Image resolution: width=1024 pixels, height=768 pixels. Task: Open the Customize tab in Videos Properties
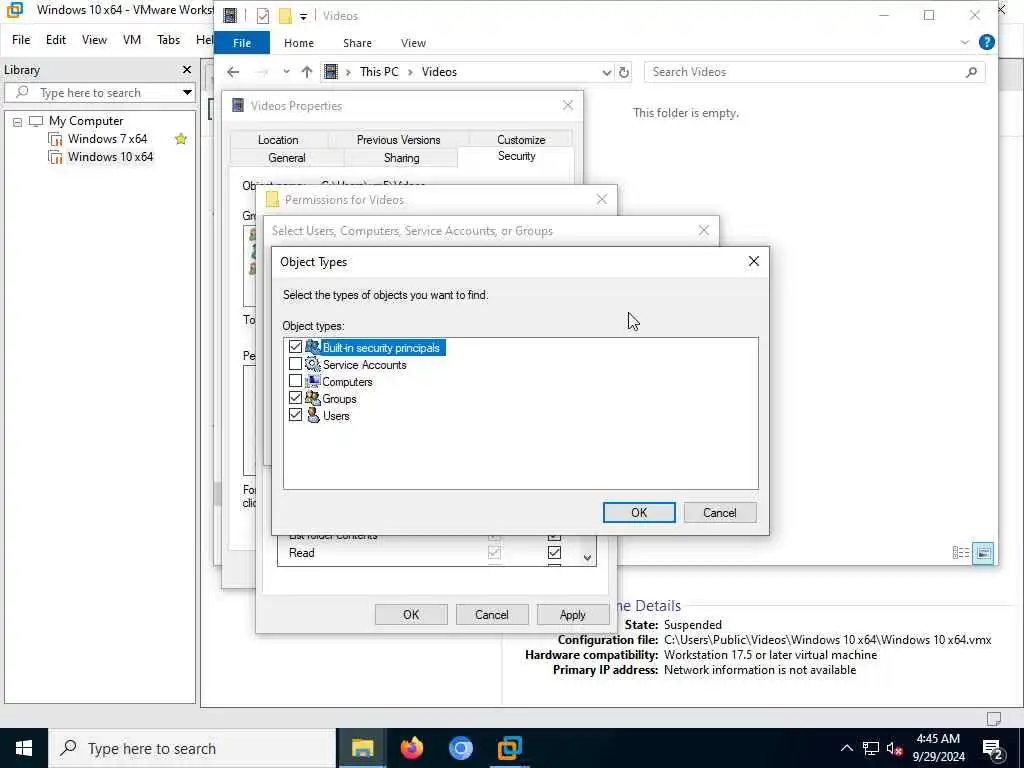(521, 140)
